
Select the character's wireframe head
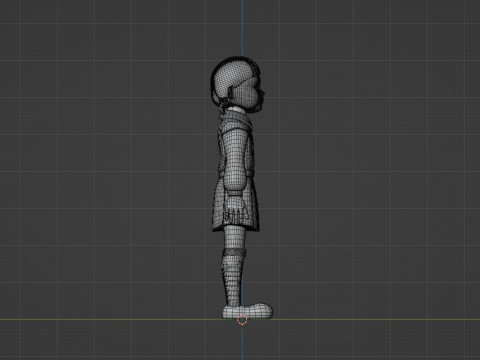point(237,85)
